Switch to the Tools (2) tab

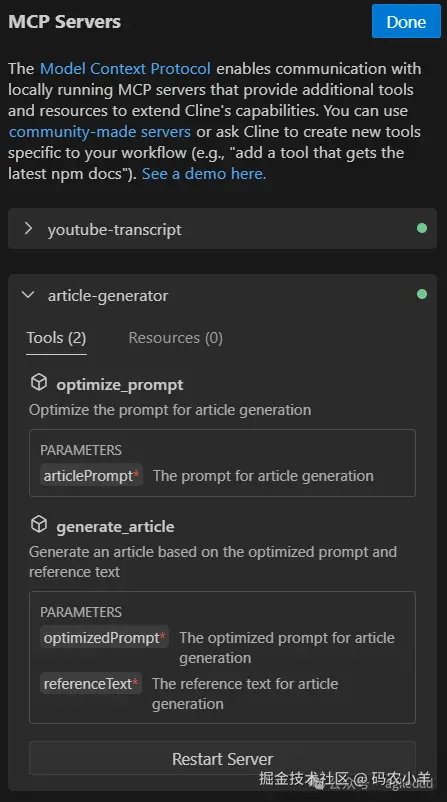point(56,338)
